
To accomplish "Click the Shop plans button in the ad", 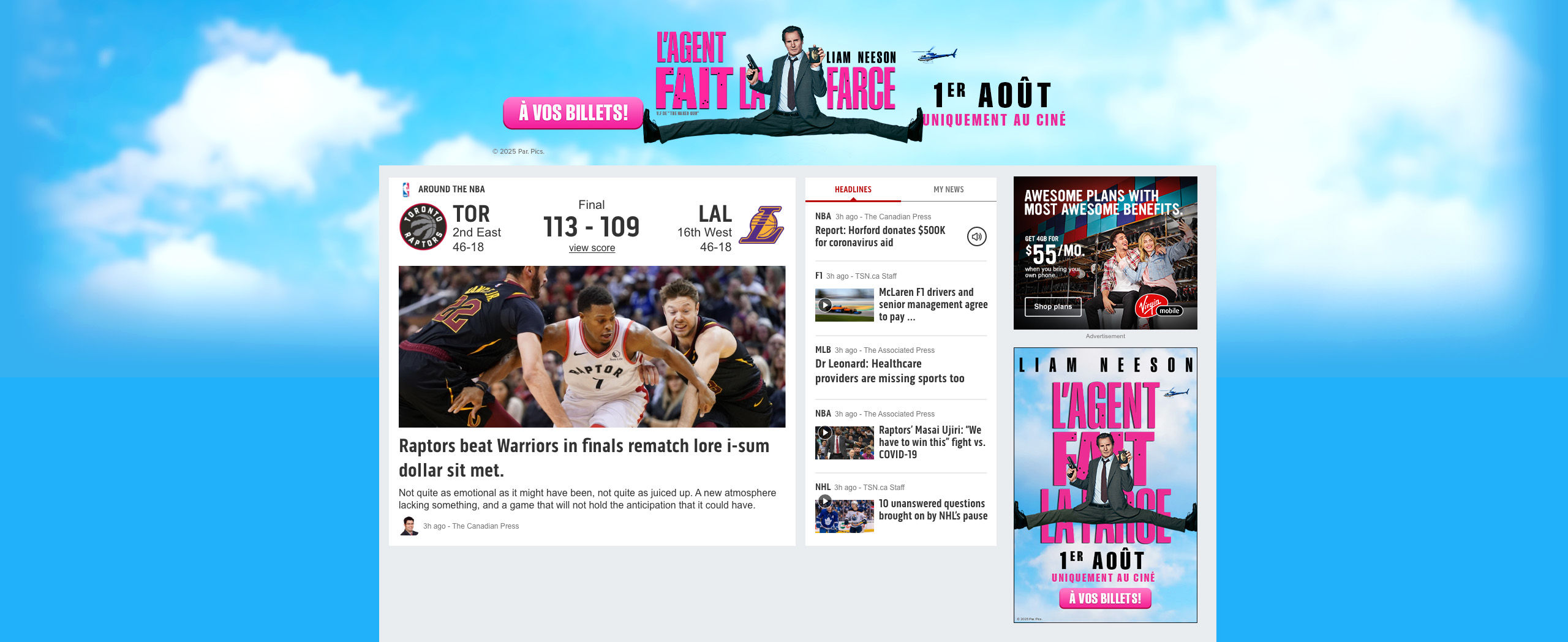I will pos(1053,307).
